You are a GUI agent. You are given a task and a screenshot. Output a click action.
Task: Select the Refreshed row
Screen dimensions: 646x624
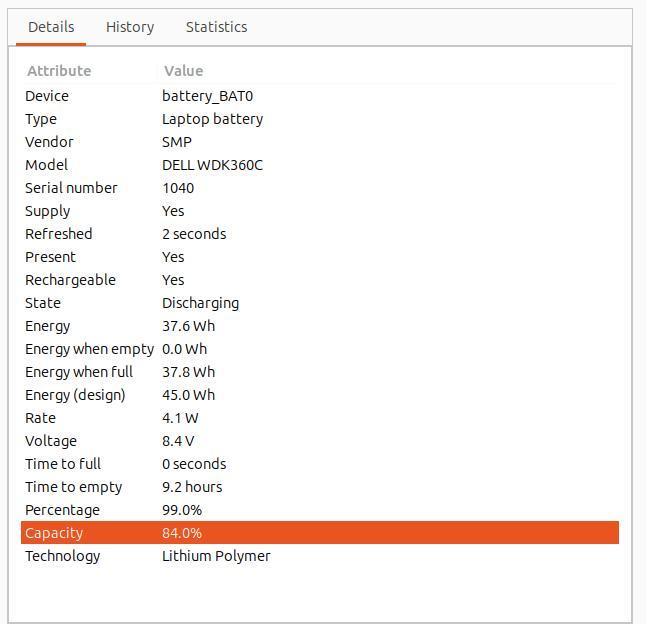coord(320,234)
